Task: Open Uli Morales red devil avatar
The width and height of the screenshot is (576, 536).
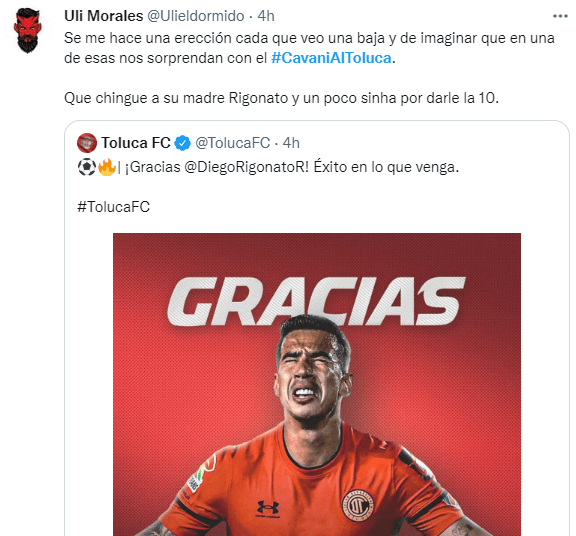Action: [28, 30]
